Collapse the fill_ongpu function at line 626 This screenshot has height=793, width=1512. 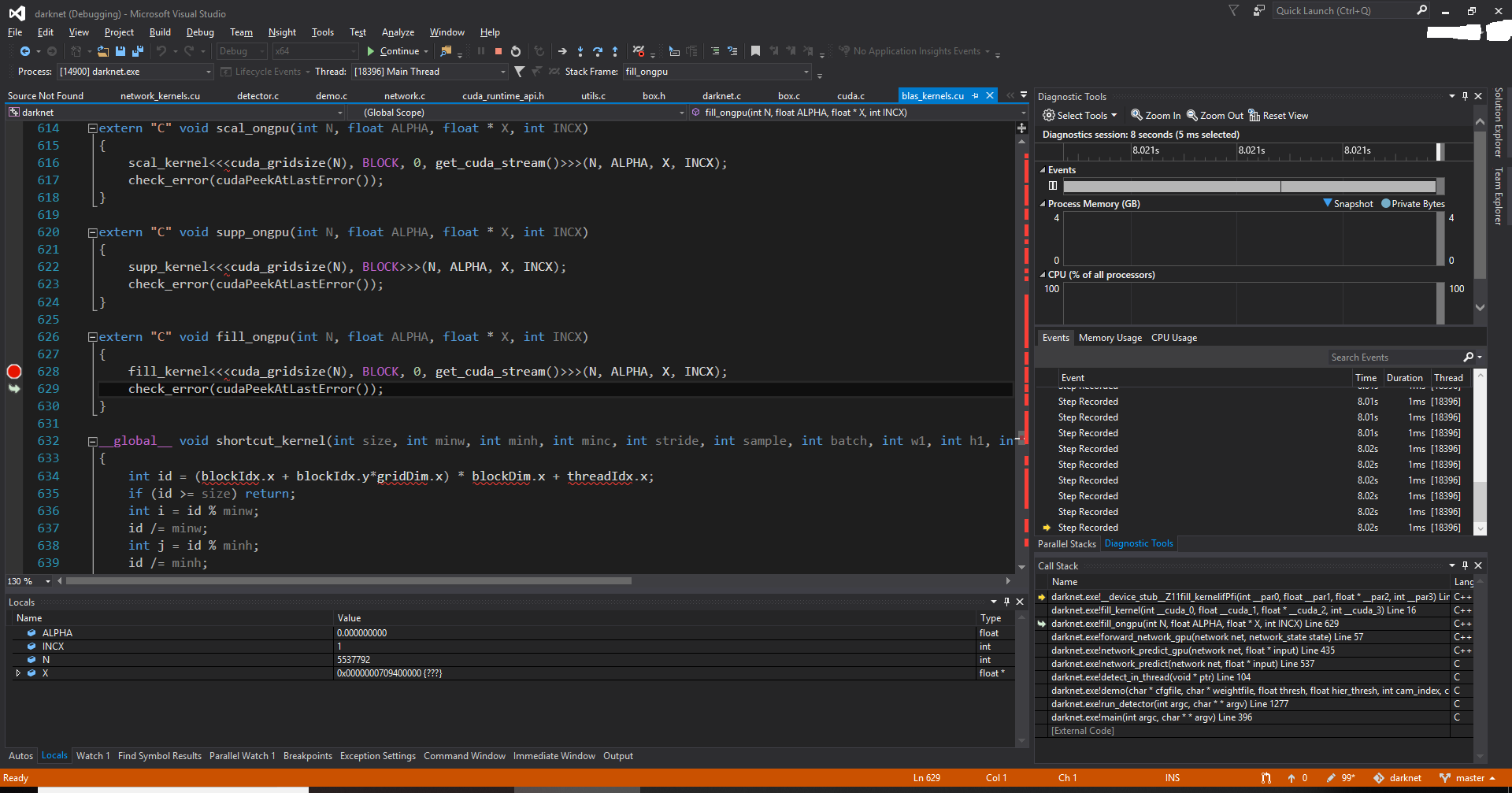tap(93, 337)
